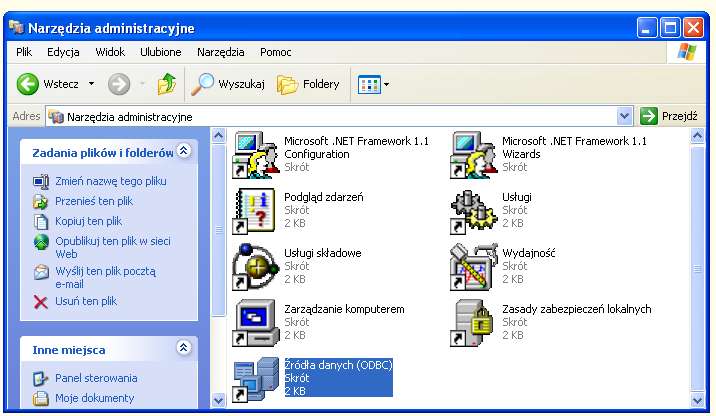
Task: Expand the address bar dropdown
Action: tap(624, 116)
